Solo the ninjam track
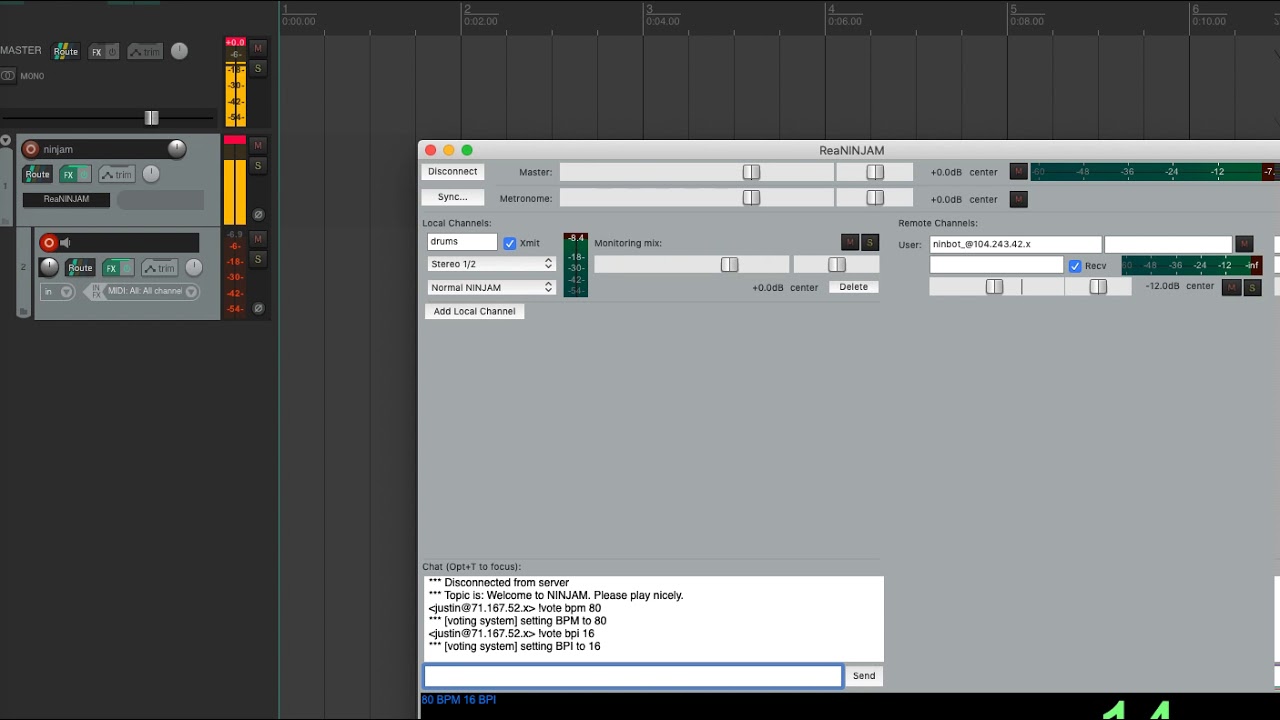The image size is (1280, 720). (x=258, y=165)
